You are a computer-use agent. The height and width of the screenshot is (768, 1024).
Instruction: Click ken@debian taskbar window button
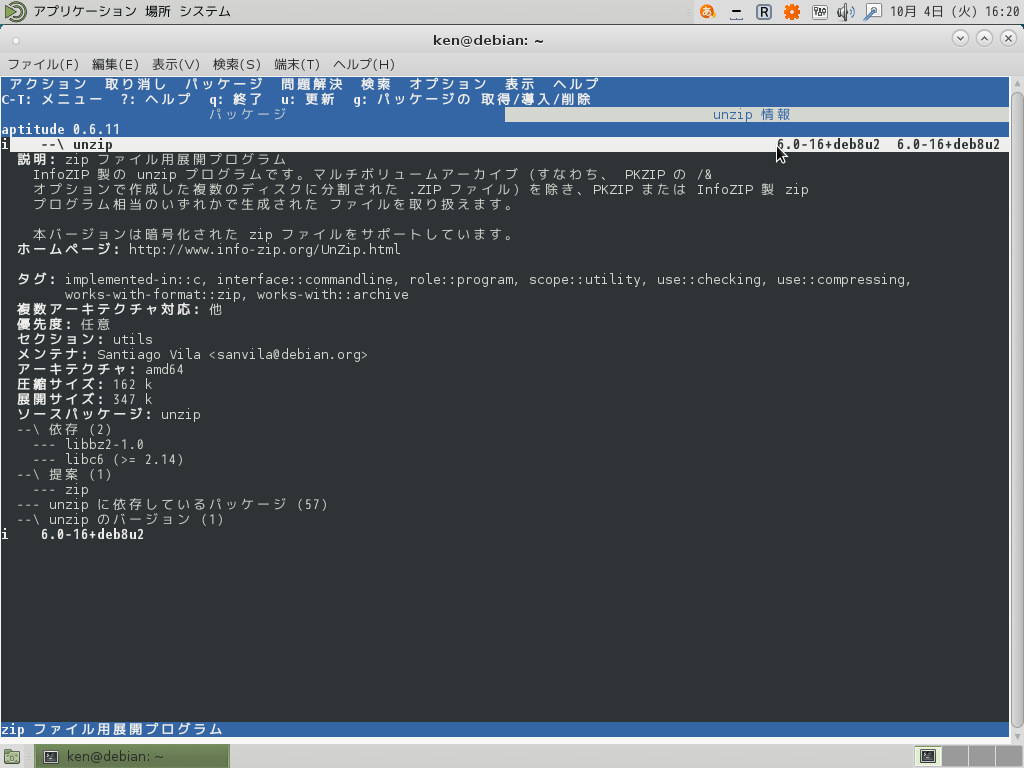click(131, 756)
